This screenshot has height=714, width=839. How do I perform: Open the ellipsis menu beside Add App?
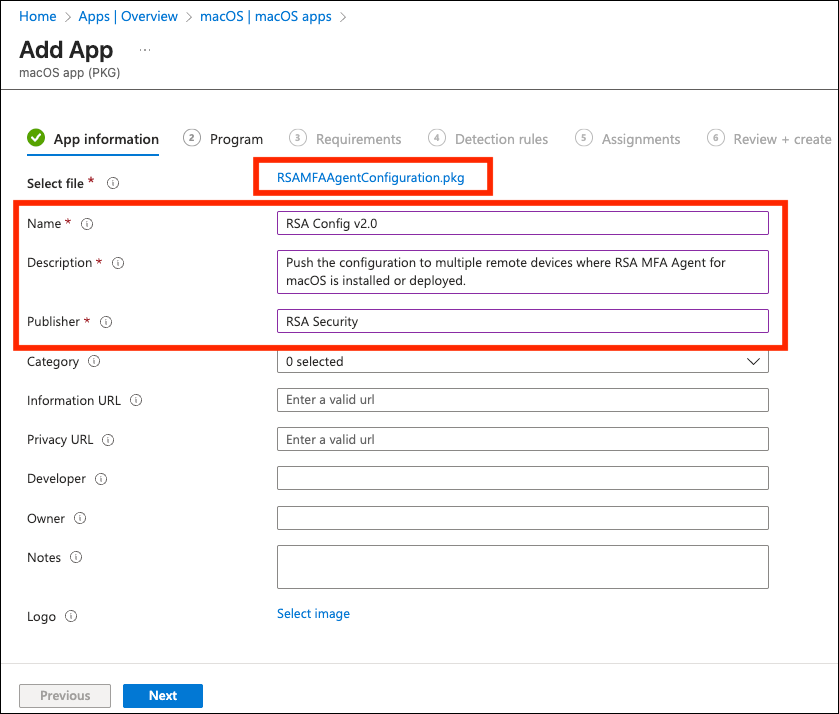pos(145,49)
